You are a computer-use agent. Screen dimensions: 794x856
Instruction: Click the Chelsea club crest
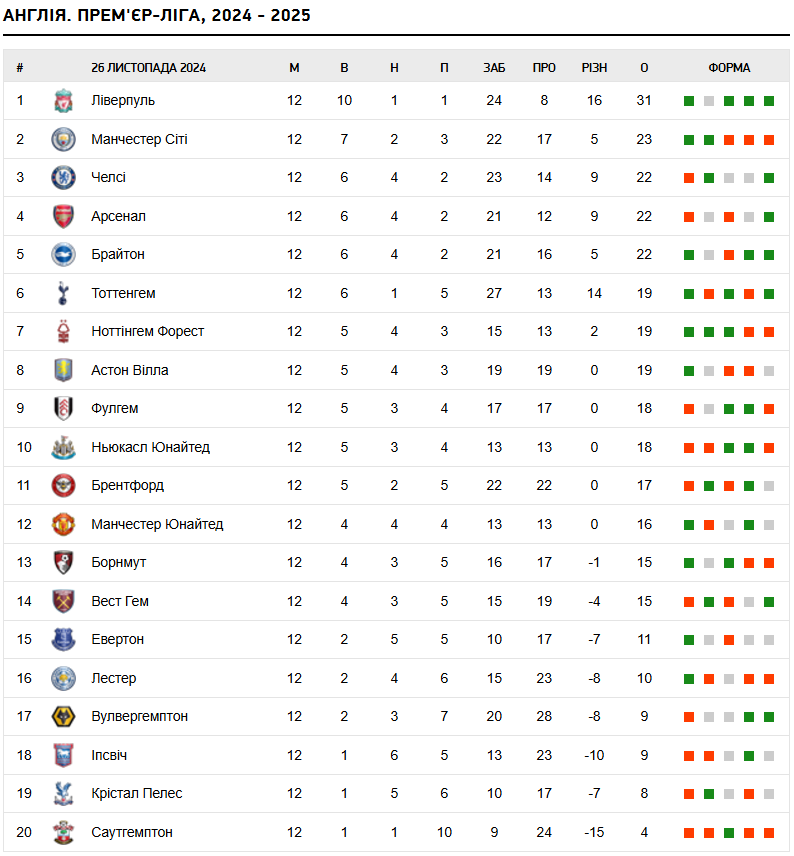click(x=63, y=177)
